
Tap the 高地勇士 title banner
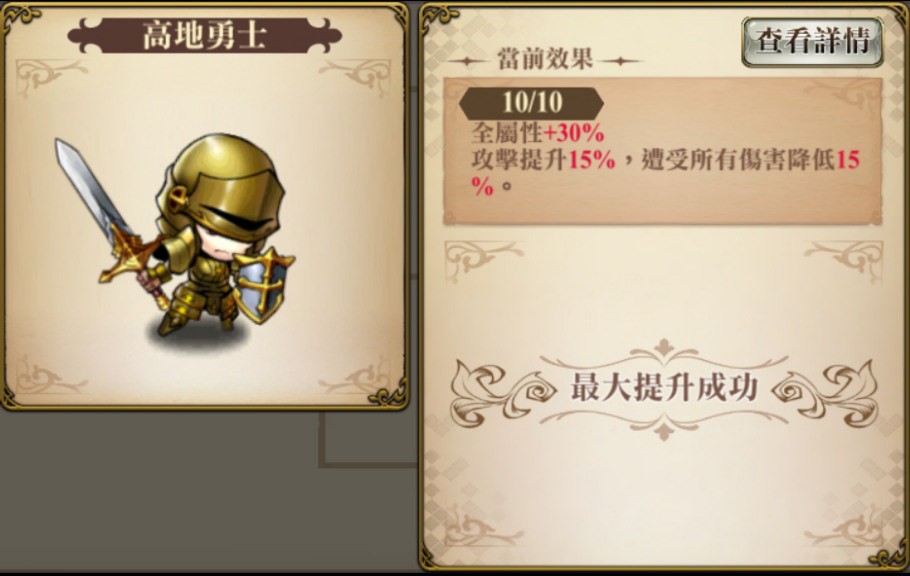pos(204,35)
